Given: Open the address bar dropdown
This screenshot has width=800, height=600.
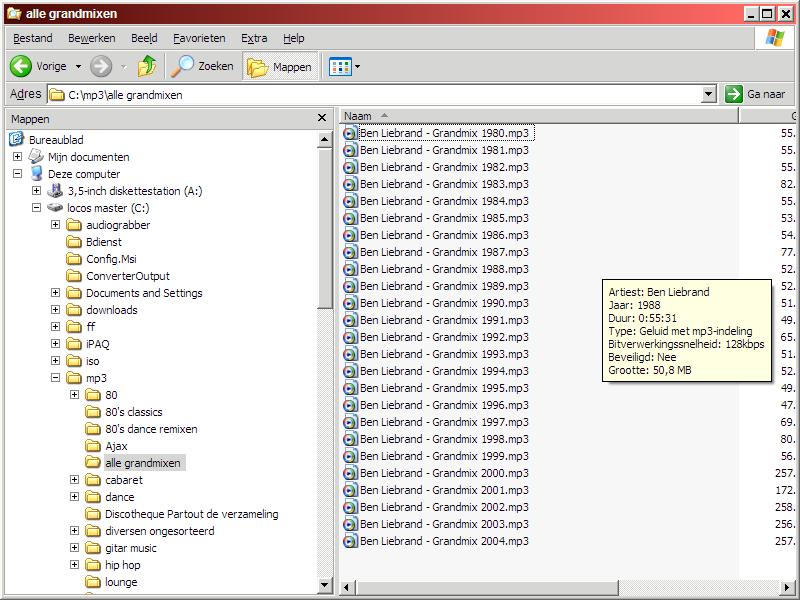Looking at the screenshot, I should tap(708, 94).
